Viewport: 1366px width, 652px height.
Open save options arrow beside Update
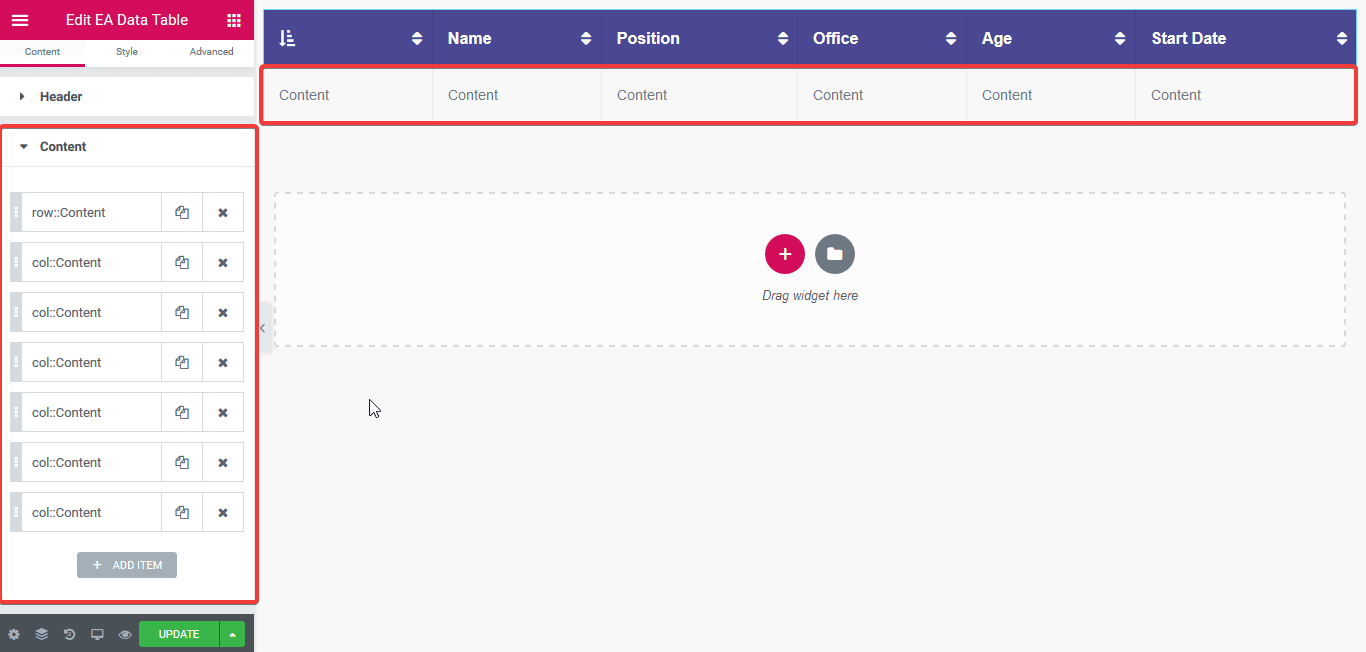pos(232,634)
